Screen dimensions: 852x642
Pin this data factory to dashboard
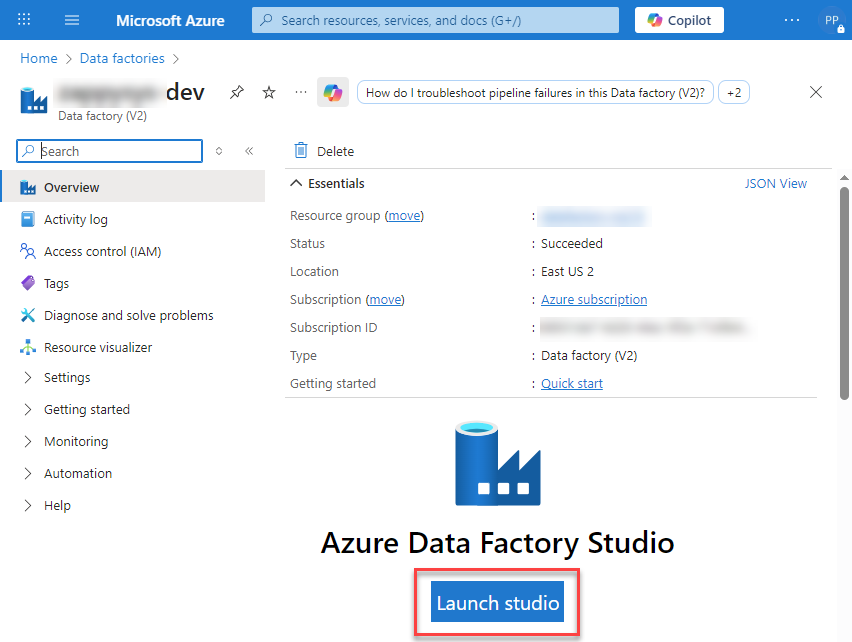pos(236,91)
